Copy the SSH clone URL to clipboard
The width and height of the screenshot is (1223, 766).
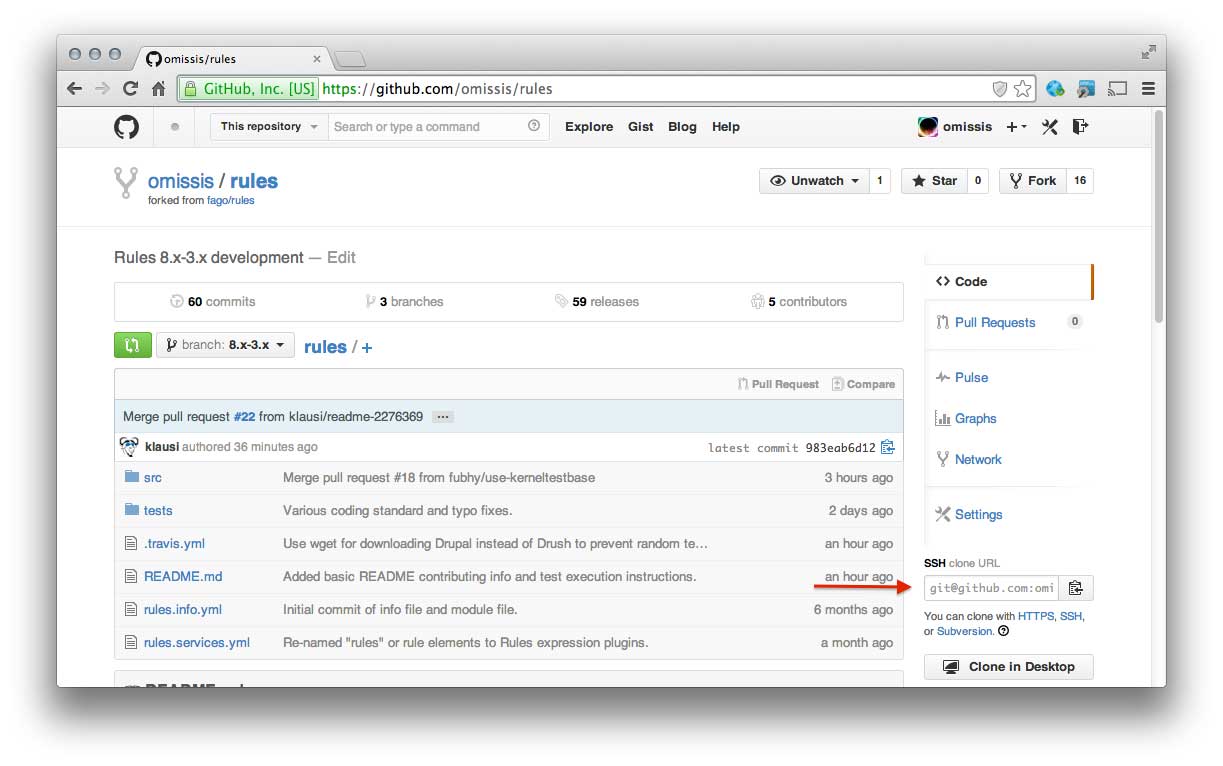[x=1076, y=588]
